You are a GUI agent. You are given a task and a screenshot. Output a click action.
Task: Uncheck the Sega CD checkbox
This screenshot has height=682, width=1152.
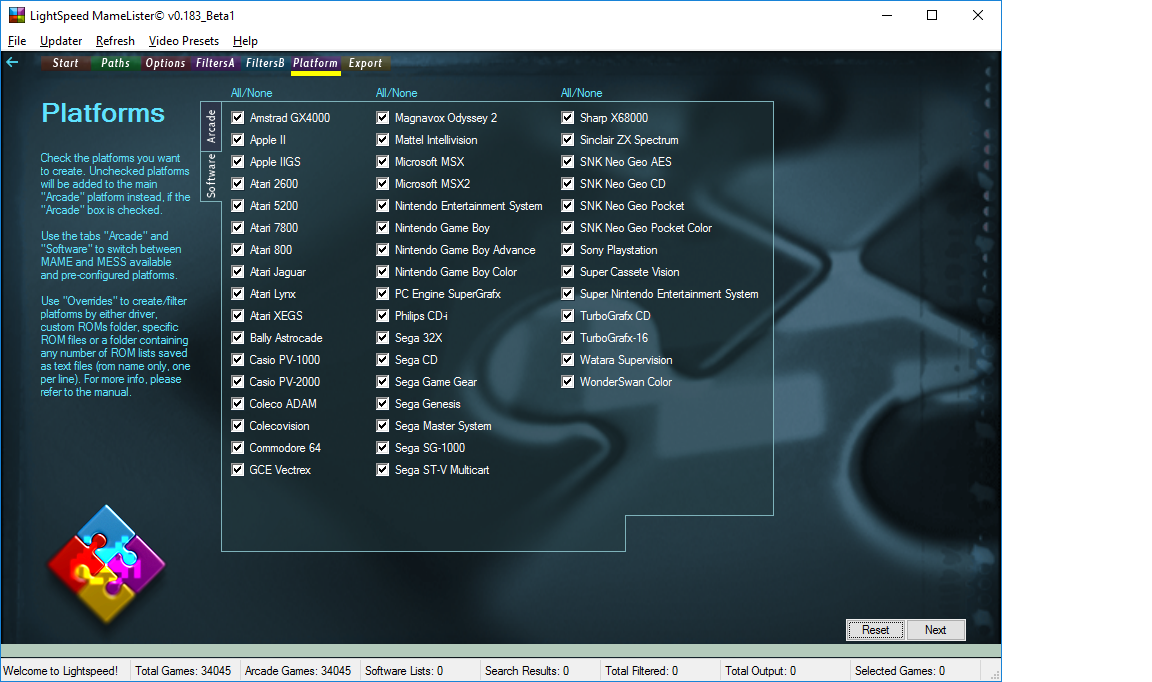pyautogui.click(x=383, y=360)
